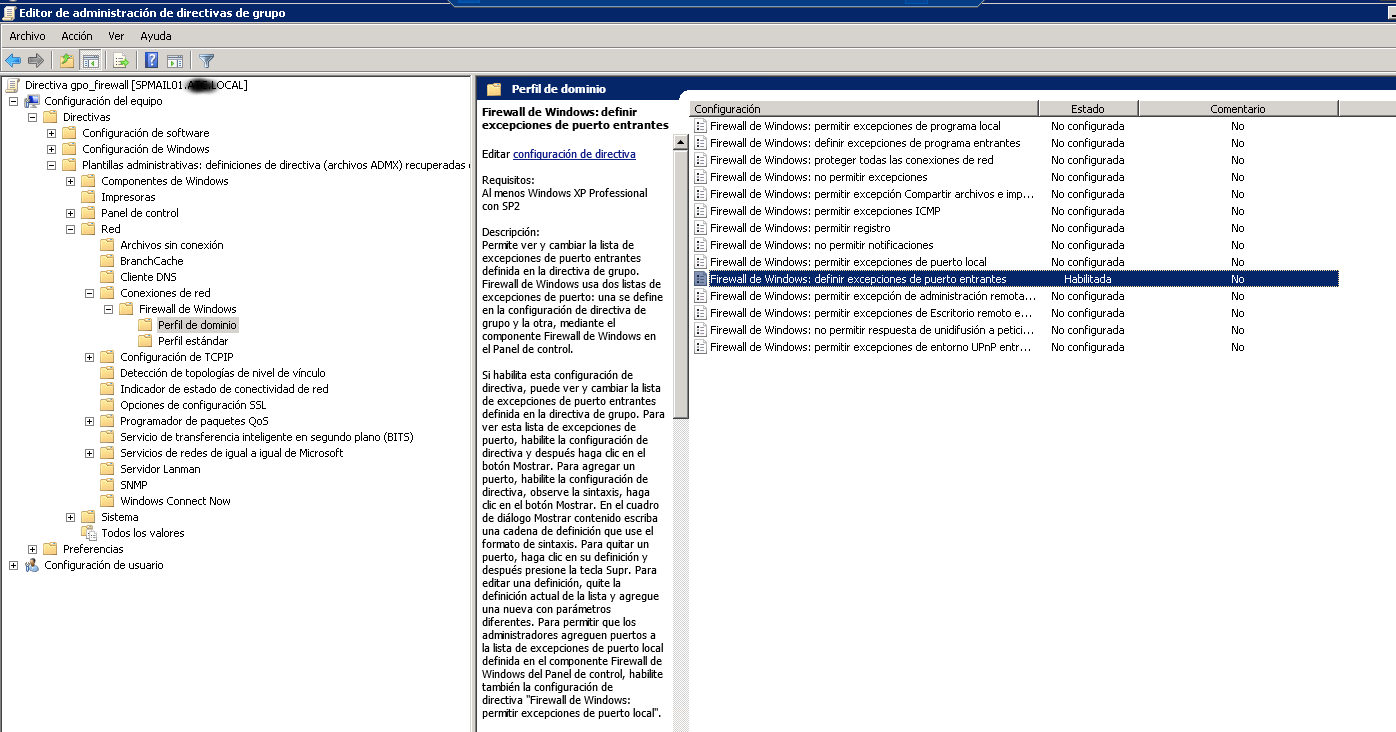
Task: Select Perfil estándar folder in tree
Action: [x=192, y=341]
